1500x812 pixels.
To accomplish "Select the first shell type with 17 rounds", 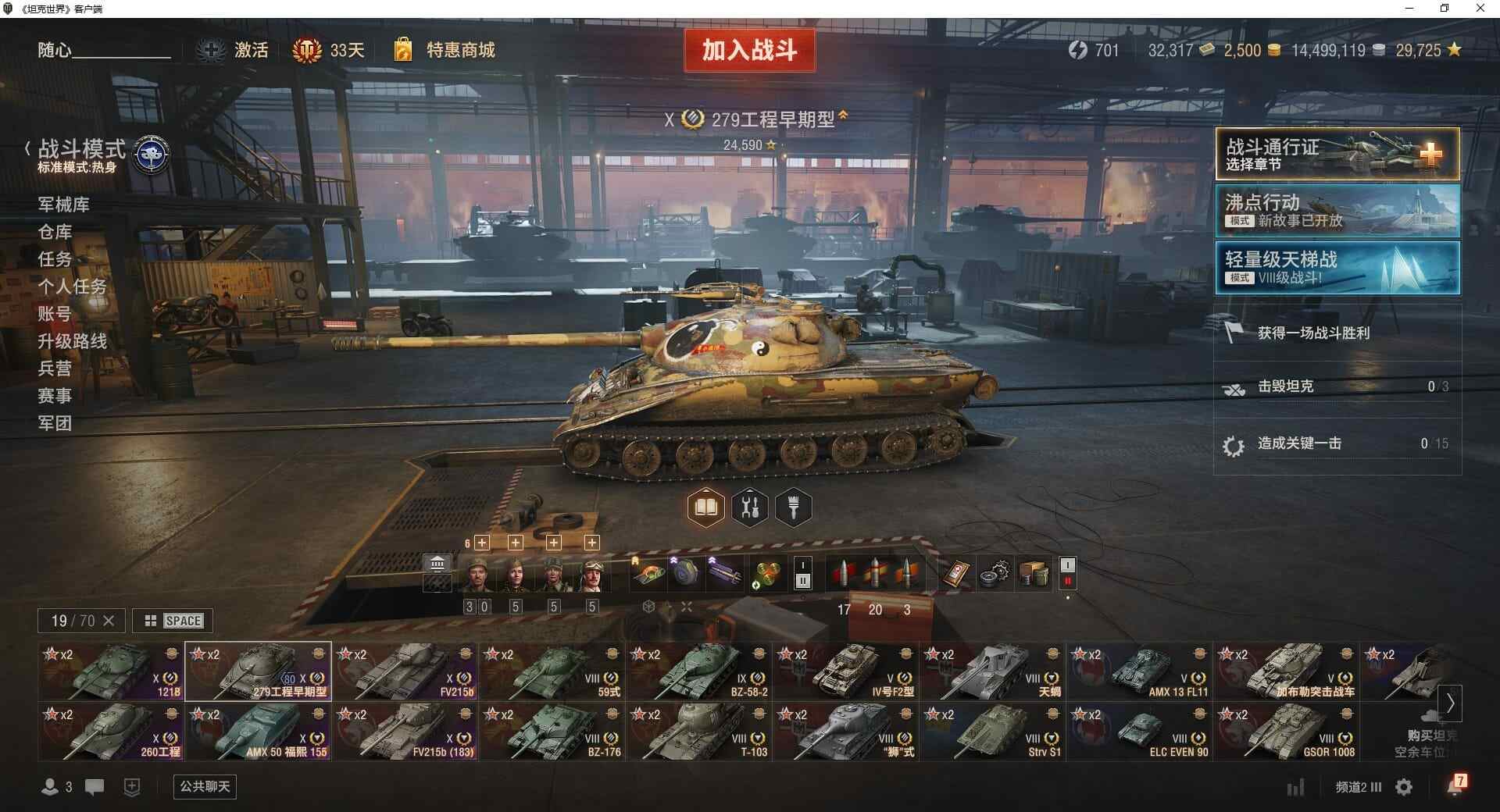I will pyautogui.click(x=844, y=574).
